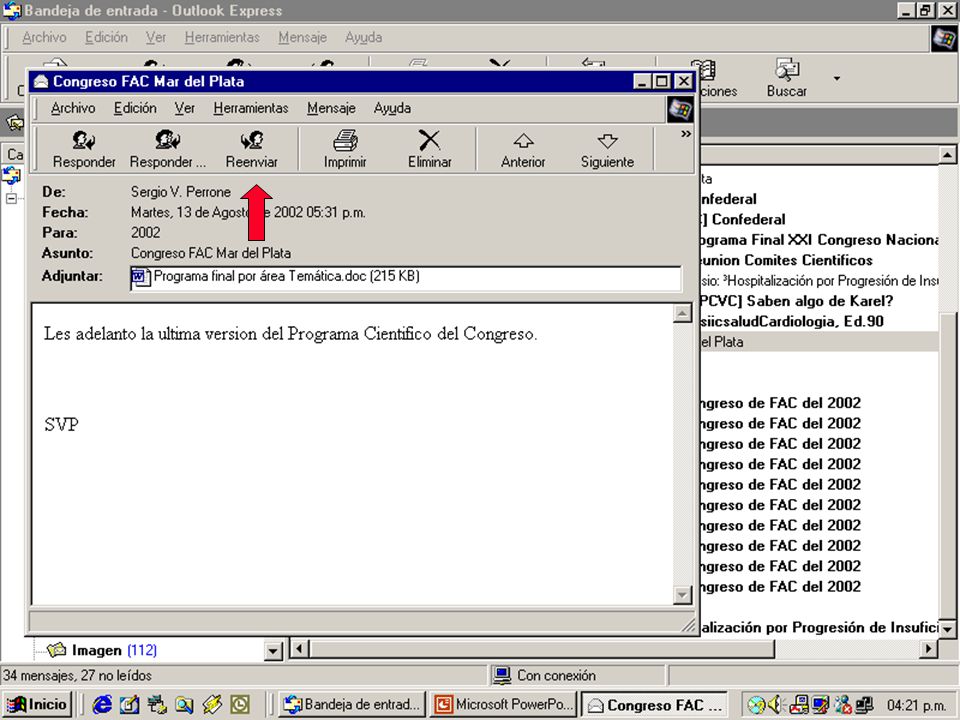Print the message with Imprimir

[345, 149]
